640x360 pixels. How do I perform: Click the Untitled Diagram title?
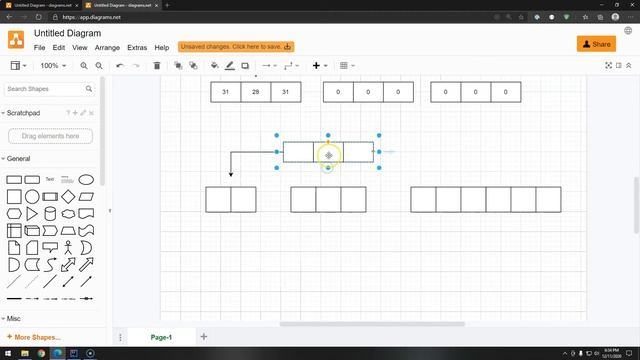tap(67, 33)
